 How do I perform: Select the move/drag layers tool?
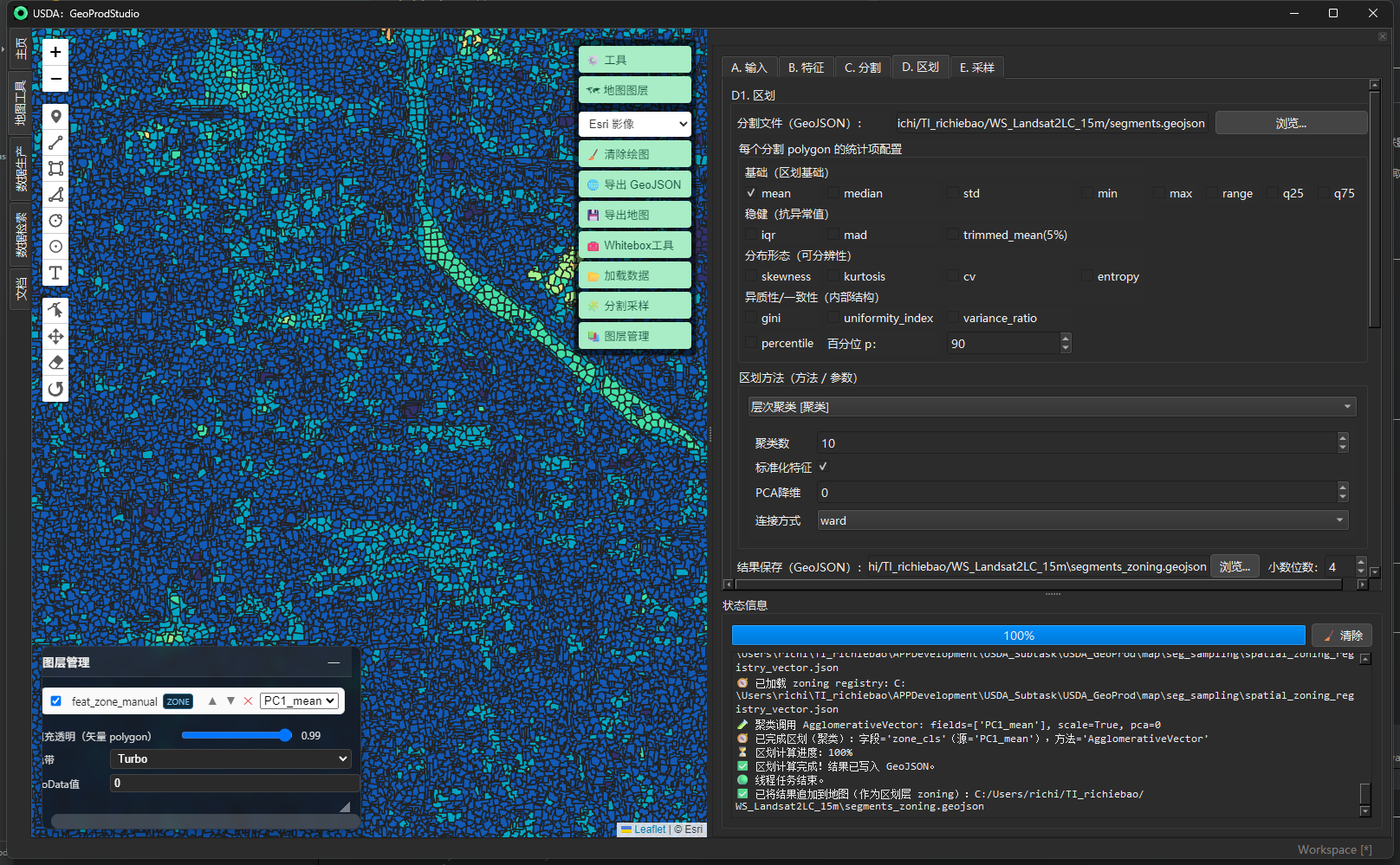55,336
